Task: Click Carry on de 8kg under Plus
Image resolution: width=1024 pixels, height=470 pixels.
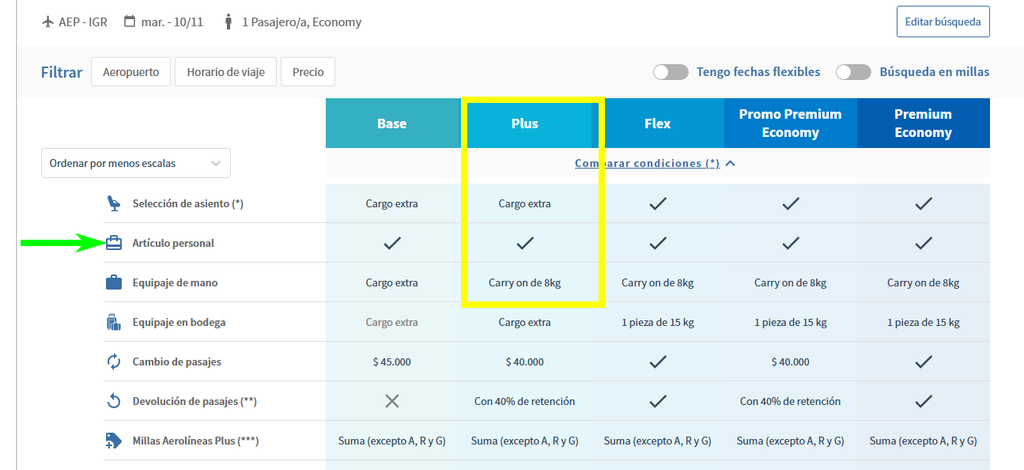Action: pyautogui.click(x=524, y=283)
